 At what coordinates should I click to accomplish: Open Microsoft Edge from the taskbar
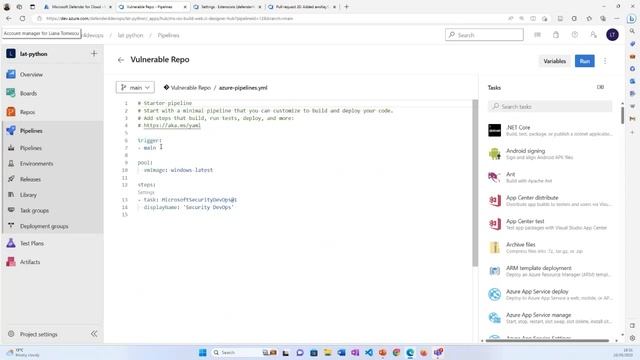pyautogui.click(x=410, y=353)
